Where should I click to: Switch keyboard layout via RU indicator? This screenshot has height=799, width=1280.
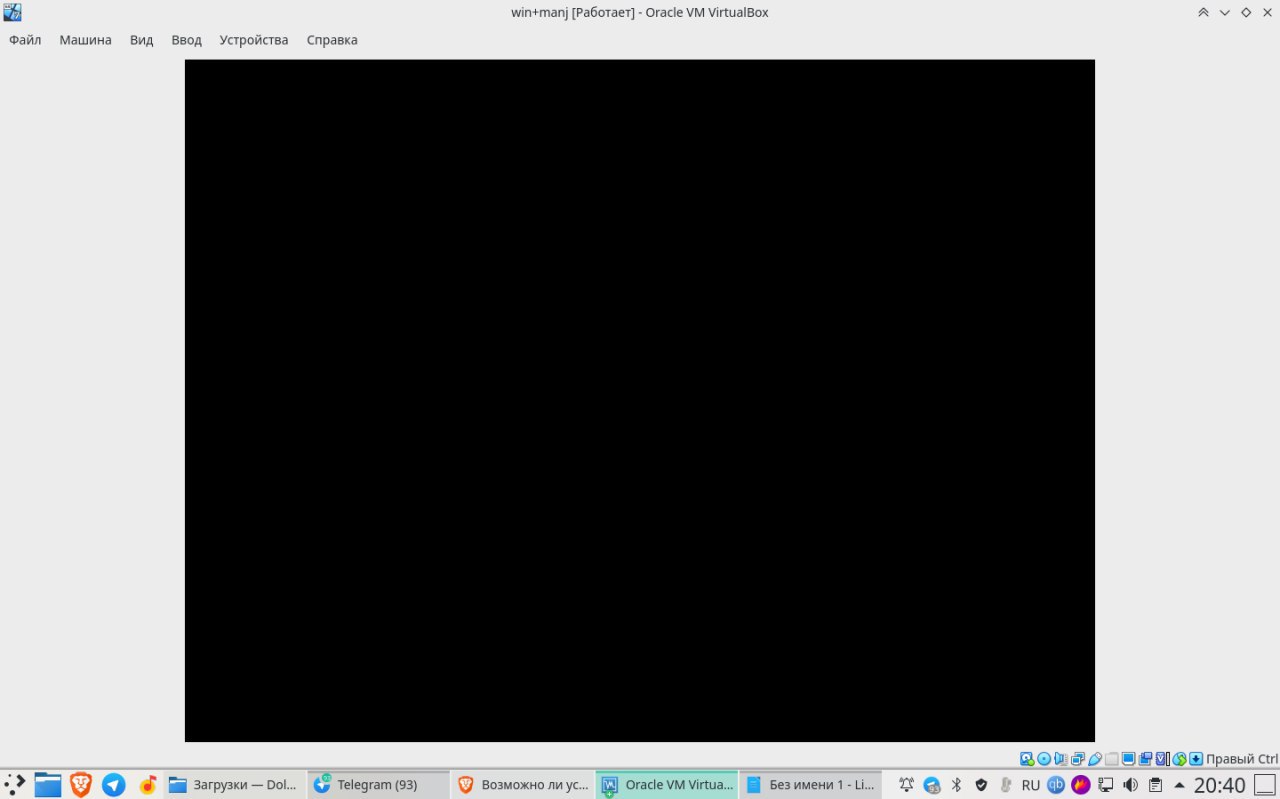1031,785
